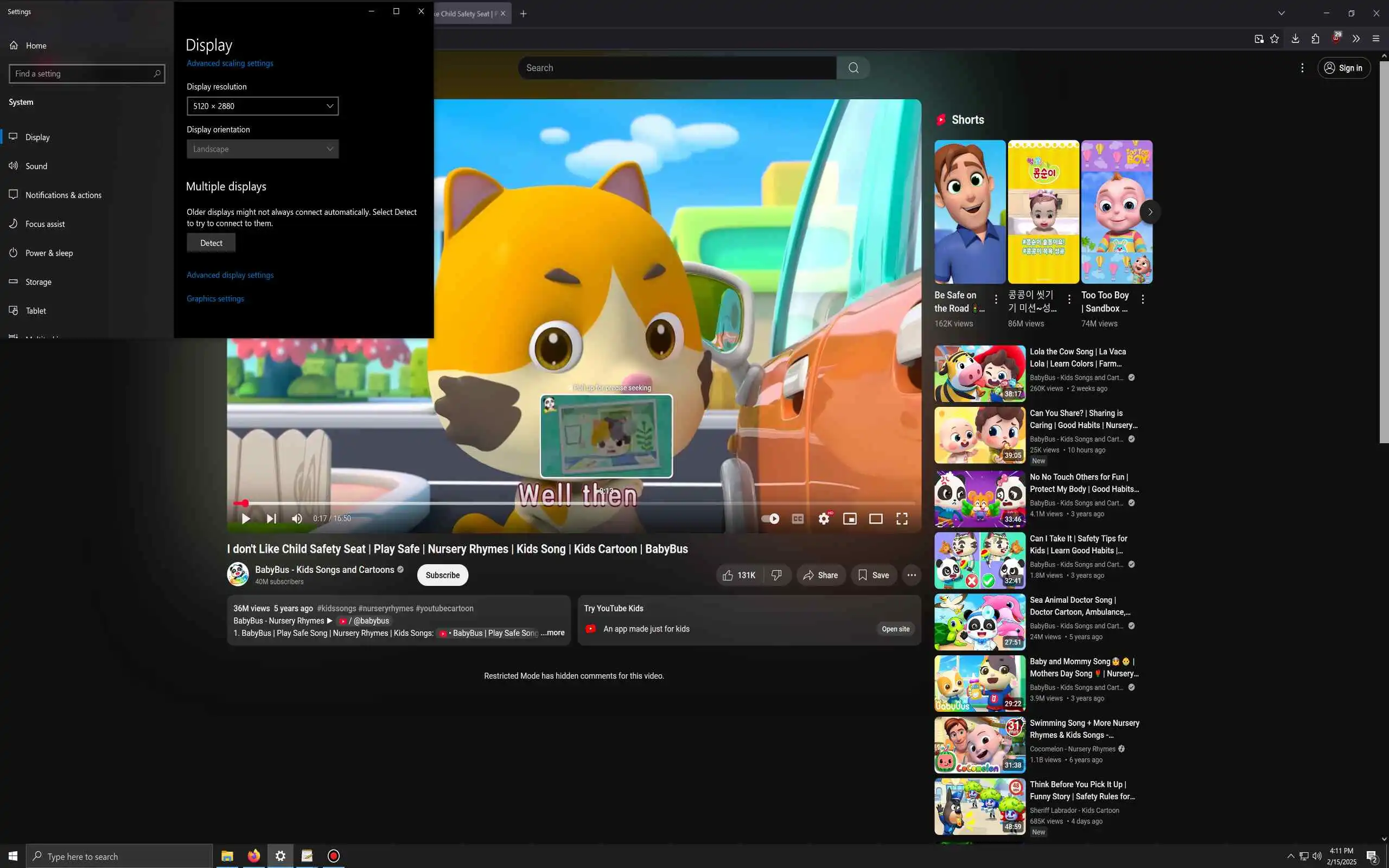Click the video player settings gear icon
The image size is (1389, 868).
pos(824,519)
